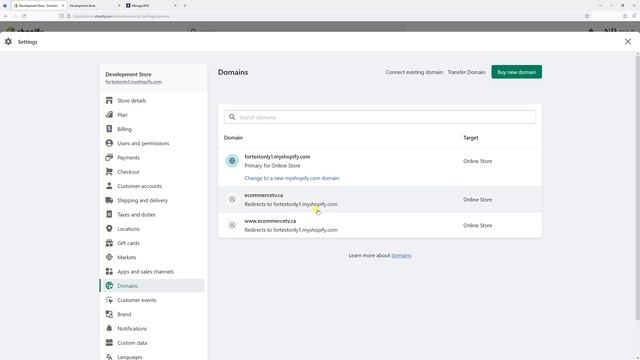The height and width of the screenshot is (360, 640).
Task: Click the Locations pin icon
Action: pyautogui.click(x=109, y=229)
